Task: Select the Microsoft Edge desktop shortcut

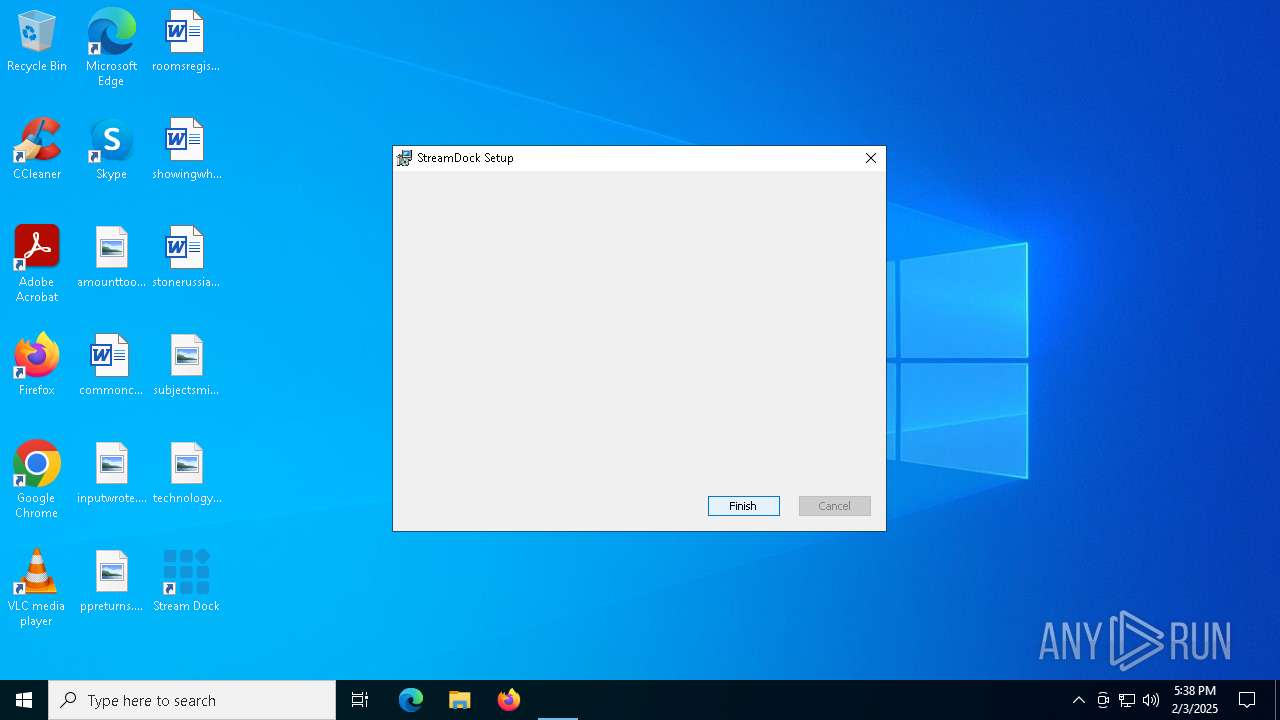Action: [111, 47]
